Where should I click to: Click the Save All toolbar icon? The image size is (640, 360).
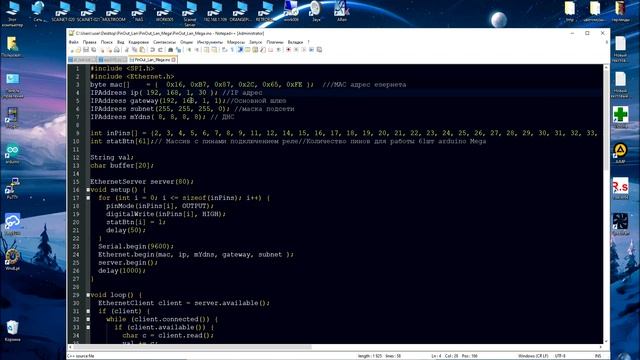click(x=93, y=50)
